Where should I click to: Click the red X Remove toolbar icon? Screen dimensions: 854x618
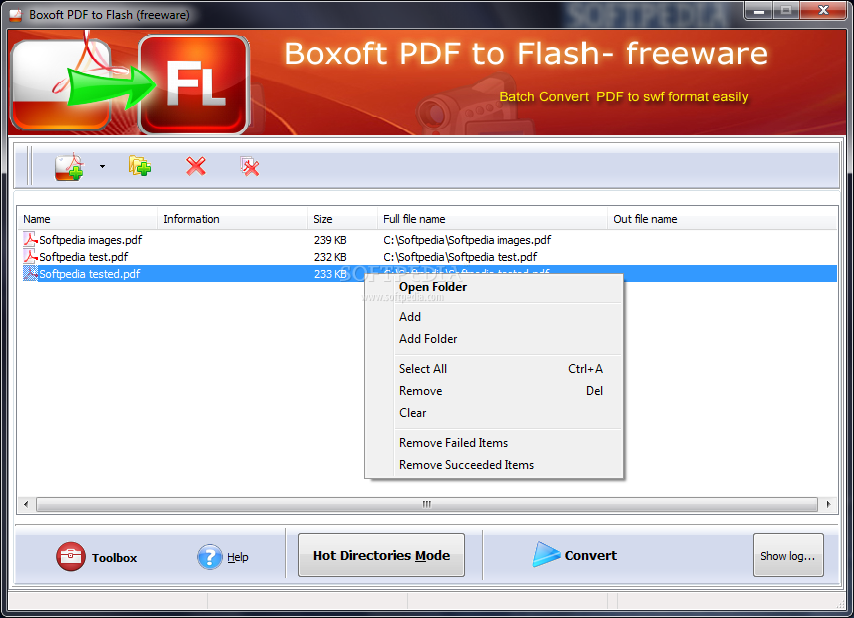point(196,166)
